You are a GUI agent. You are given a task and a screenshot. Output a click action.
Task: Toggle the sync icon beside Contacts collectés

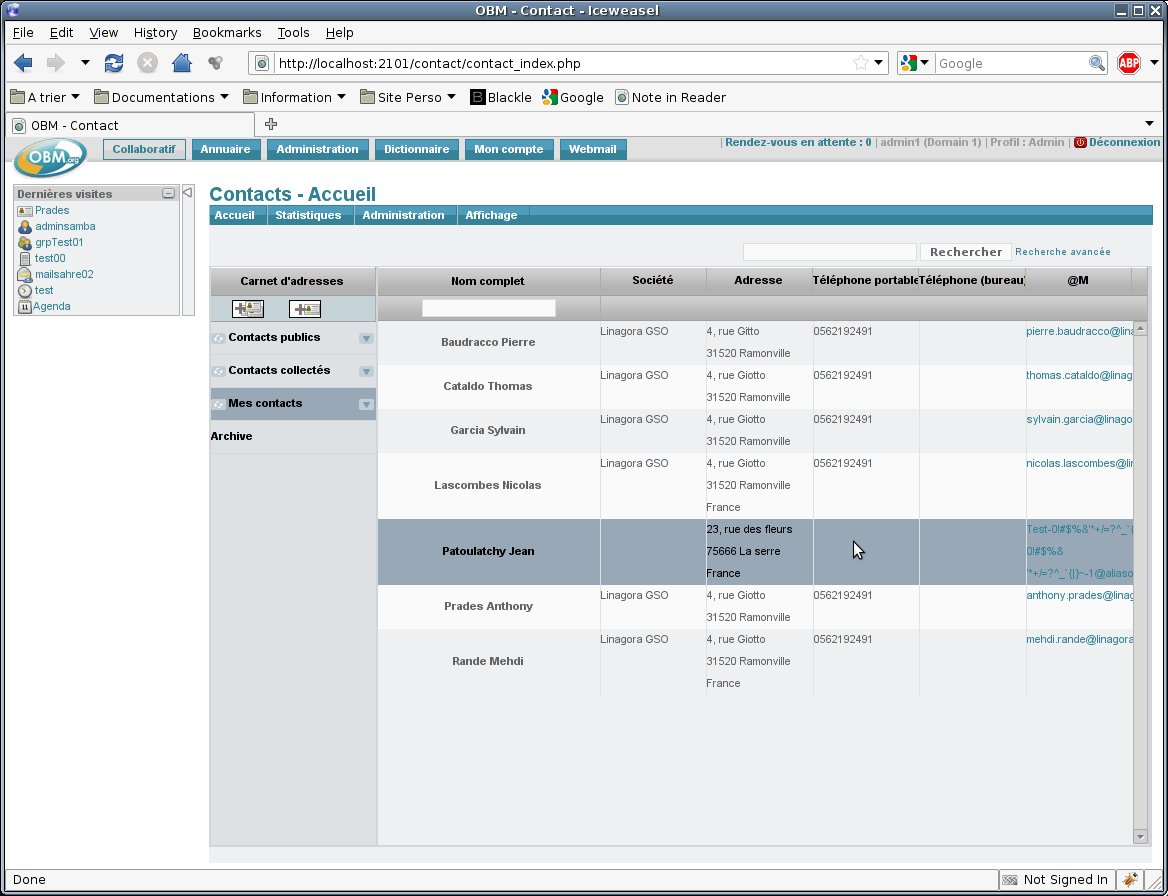(x=218, y=371)
